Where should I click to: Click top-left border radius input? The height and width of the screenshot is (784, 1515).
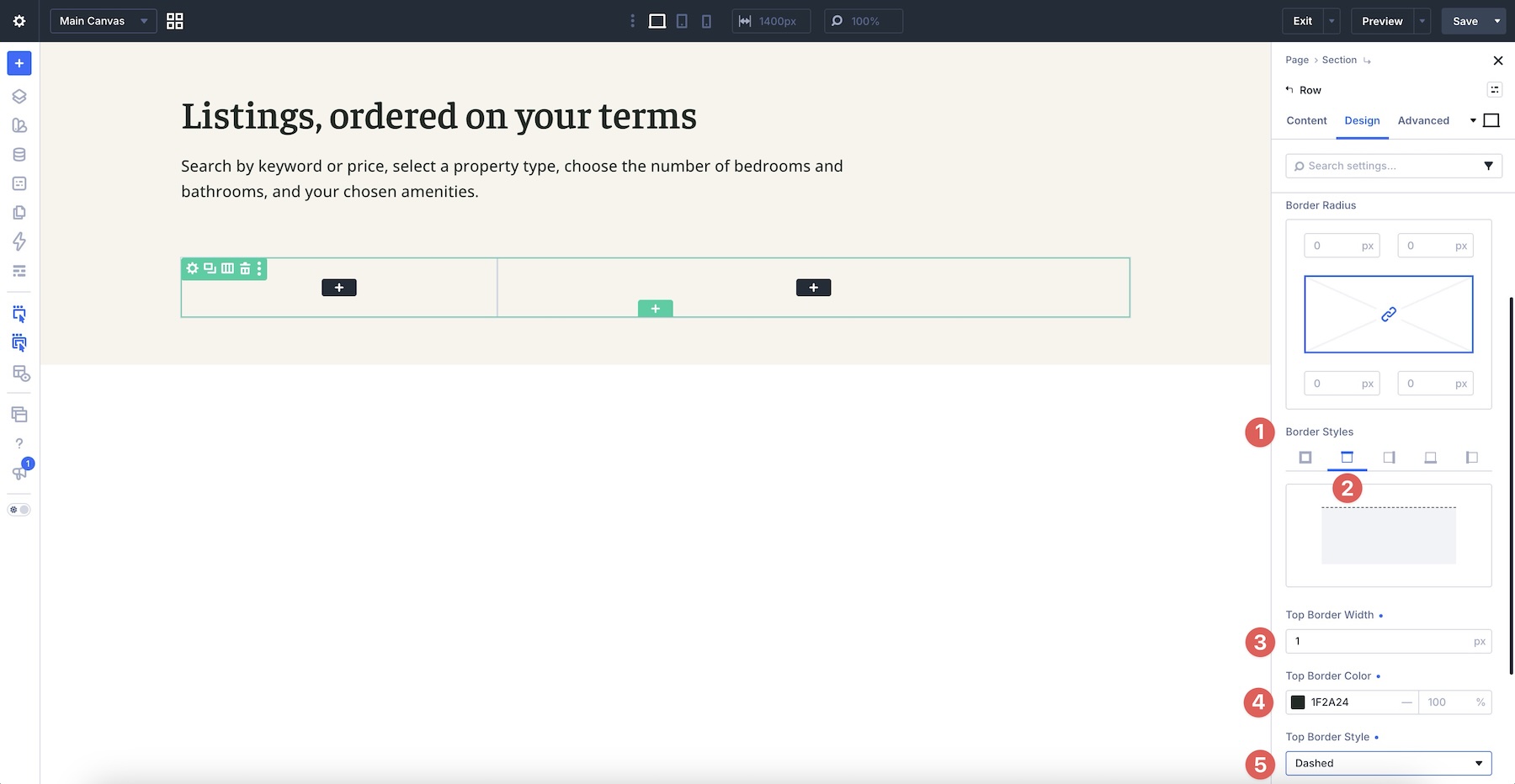1342,246
